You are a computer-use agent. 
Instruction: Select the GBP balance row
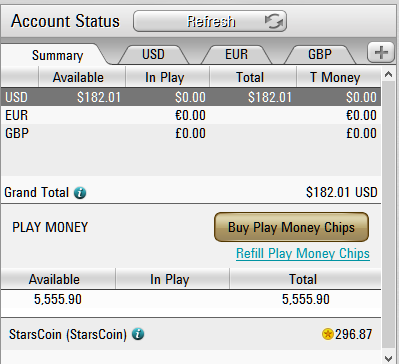click(191, 133)
